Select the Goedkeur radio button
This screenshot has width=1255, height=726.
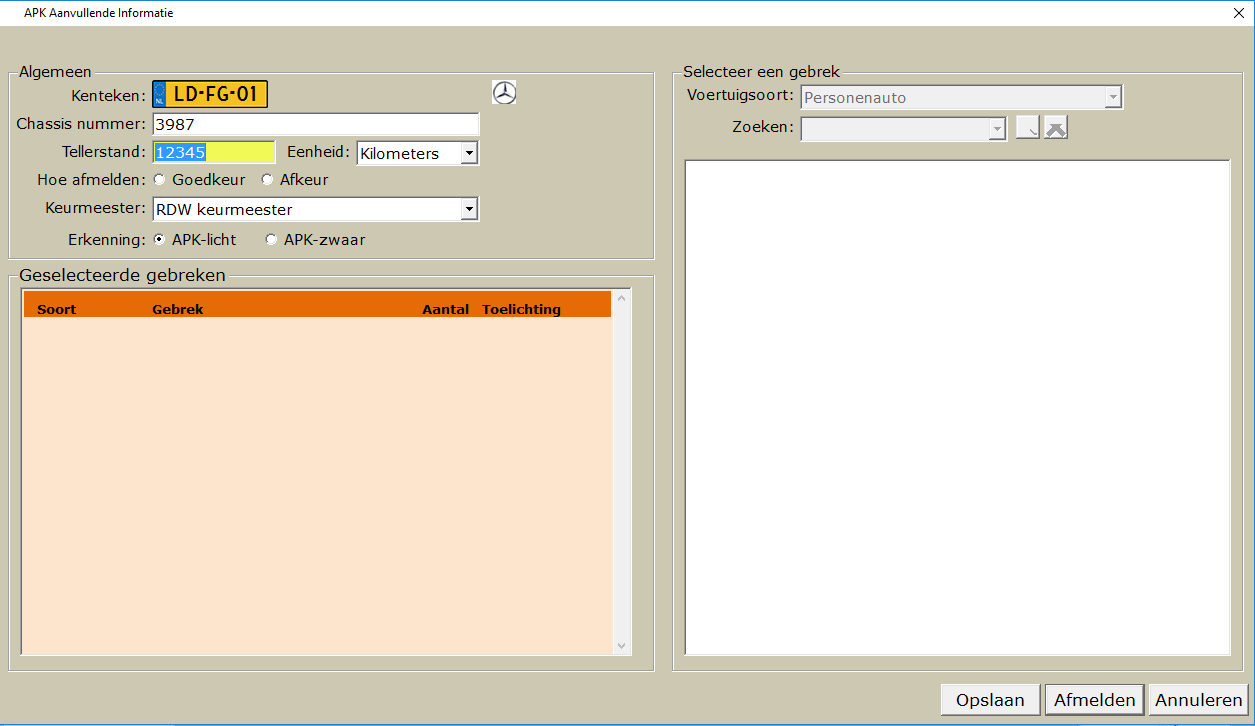(x=159, y=180)
